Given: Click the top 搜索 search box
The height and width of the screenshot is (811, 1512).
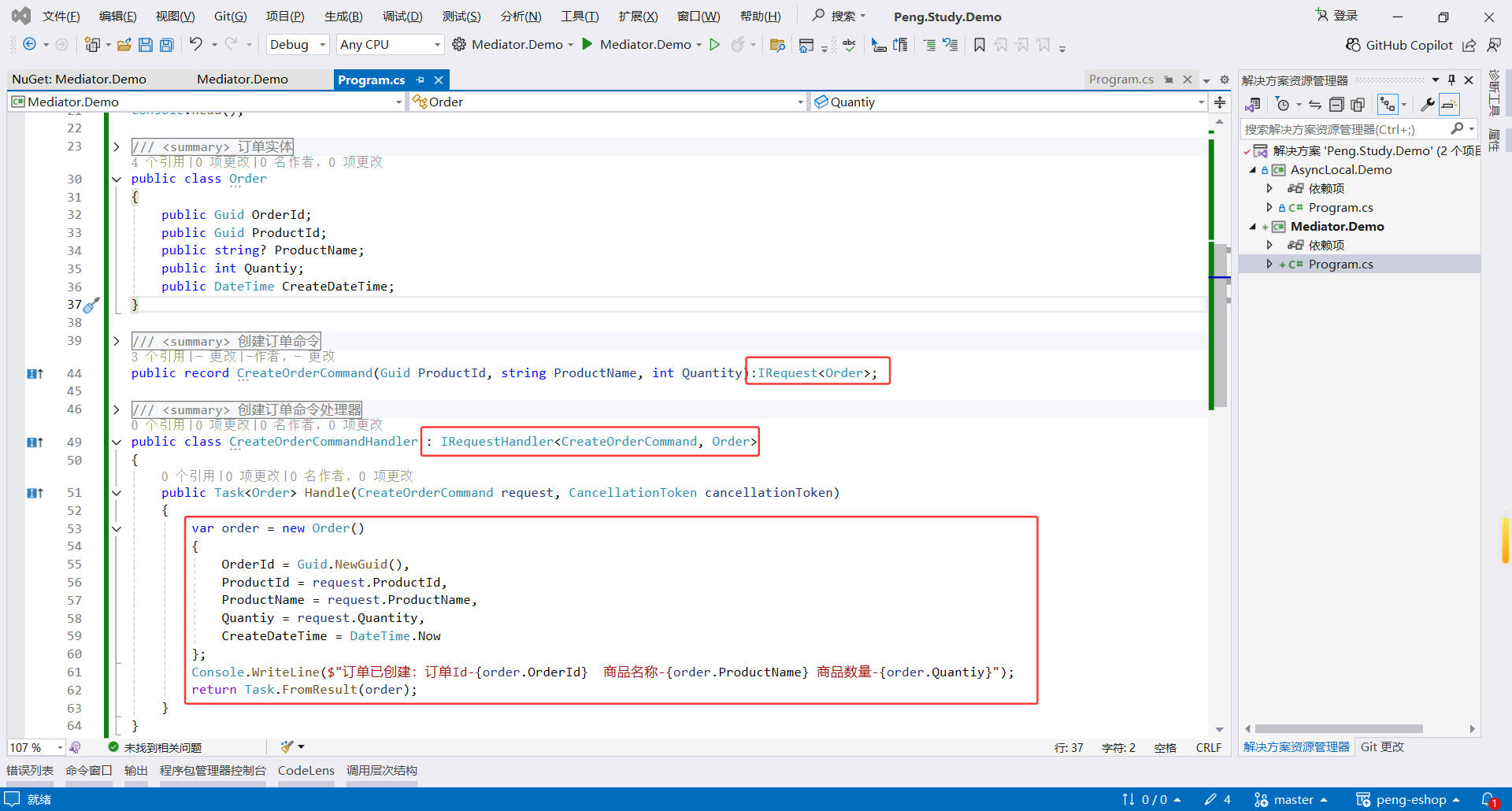Looking at the screenshot, I should click(x=839, y=16).
